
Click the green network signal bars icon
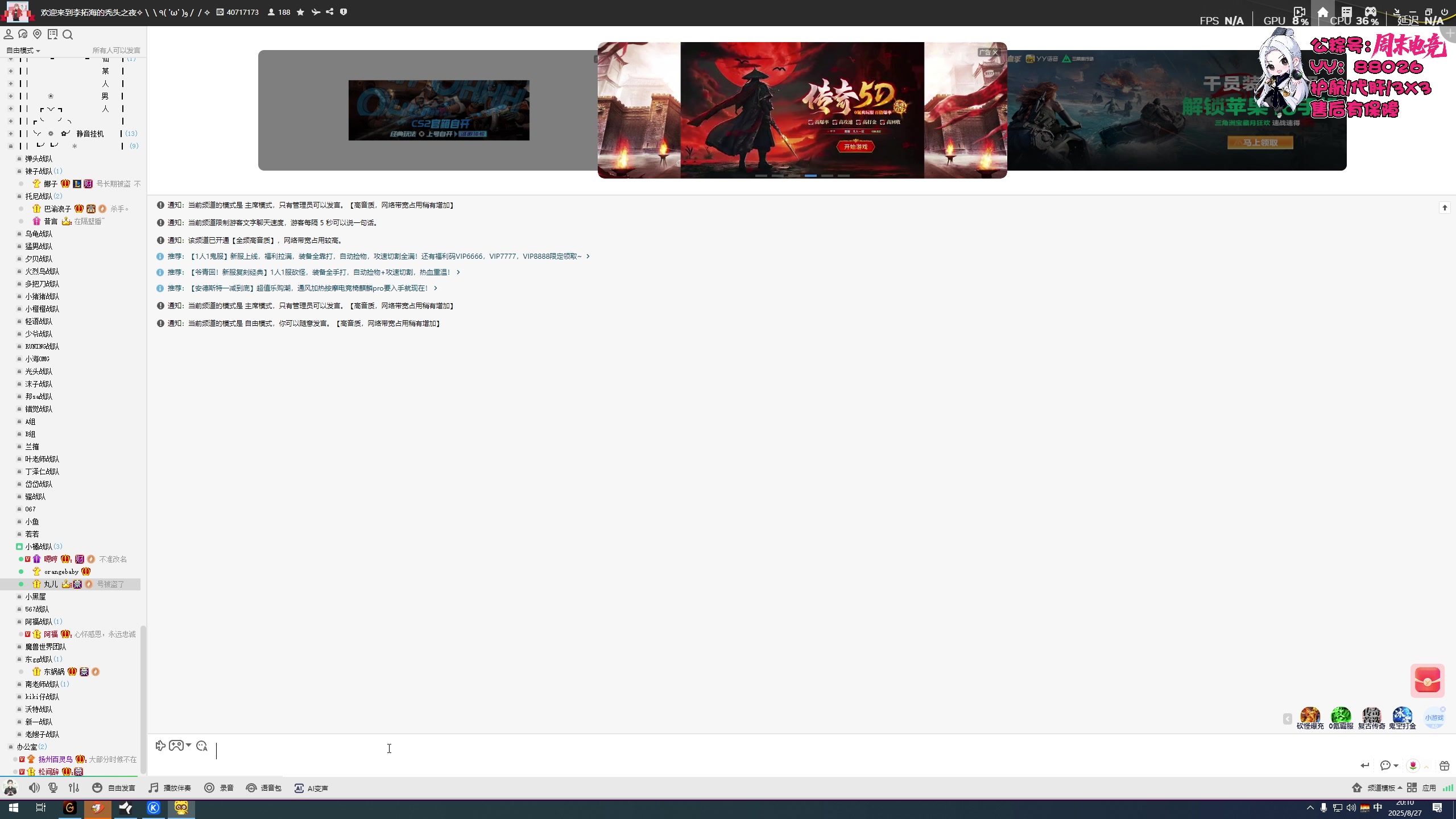pos(1448,788)
